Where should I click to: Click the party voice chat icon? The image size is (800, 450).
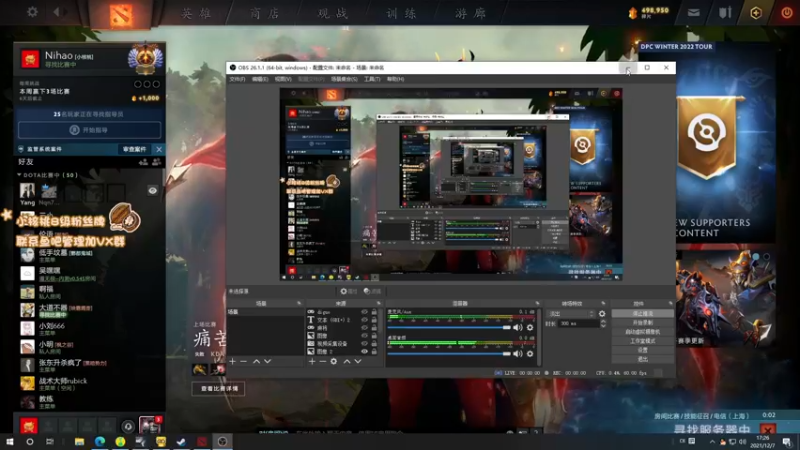128,426
